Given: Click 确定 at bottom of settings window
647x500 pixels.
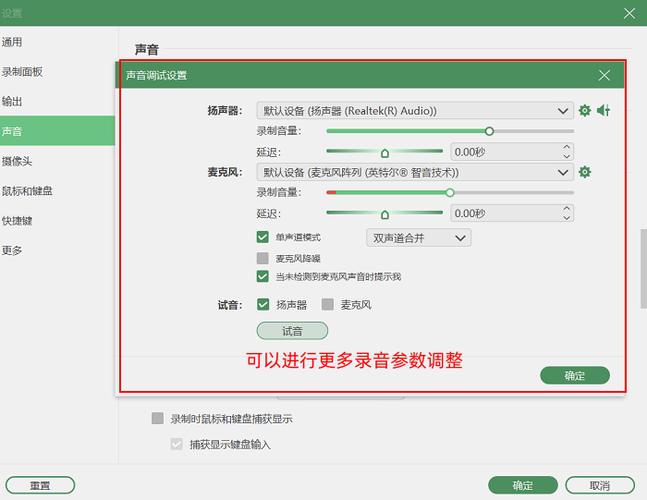Looking at the screenshot, I should click(x=523, y=485).
